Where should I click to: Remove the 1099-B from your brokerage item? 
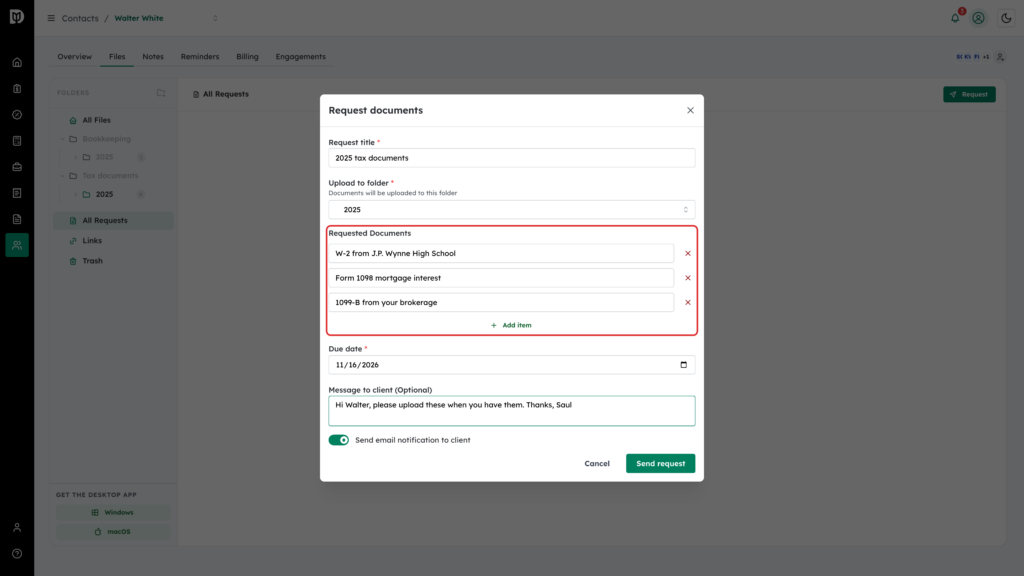click(x=688, y=302)
